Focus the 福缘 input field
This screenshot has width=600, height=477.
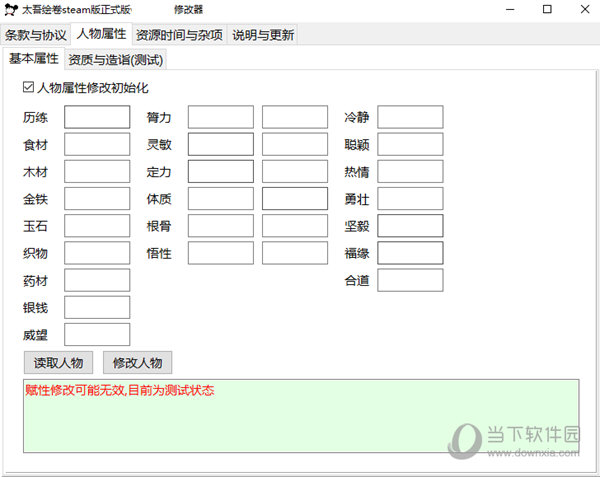click(x=411, y=253)
